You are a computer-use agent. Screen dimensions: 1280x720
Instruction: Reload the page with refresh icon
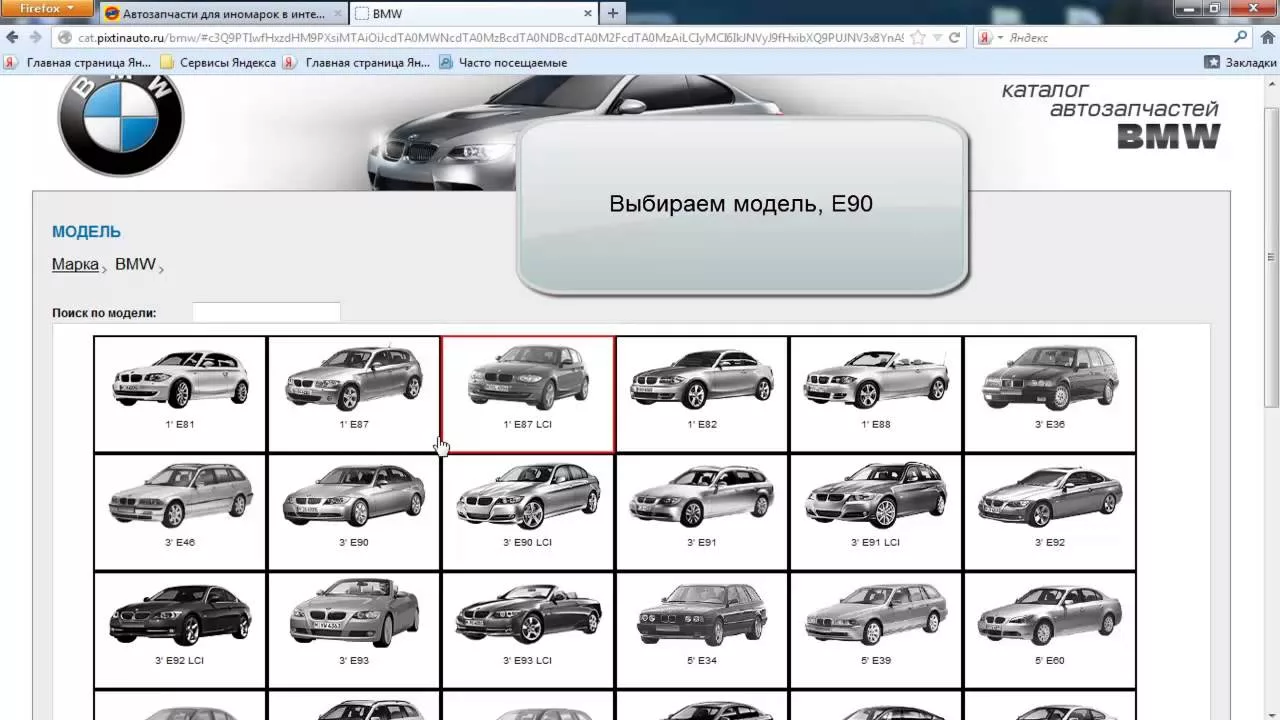point(954,37)
